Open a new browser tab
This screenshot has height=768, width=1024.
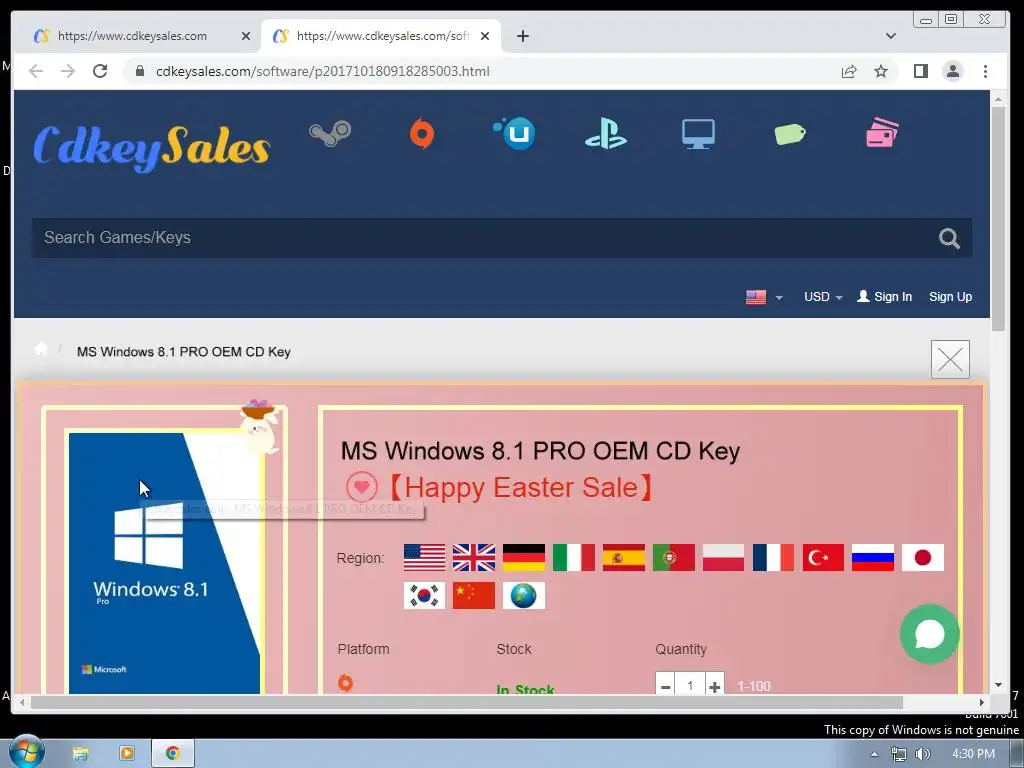tap(522, 36)
